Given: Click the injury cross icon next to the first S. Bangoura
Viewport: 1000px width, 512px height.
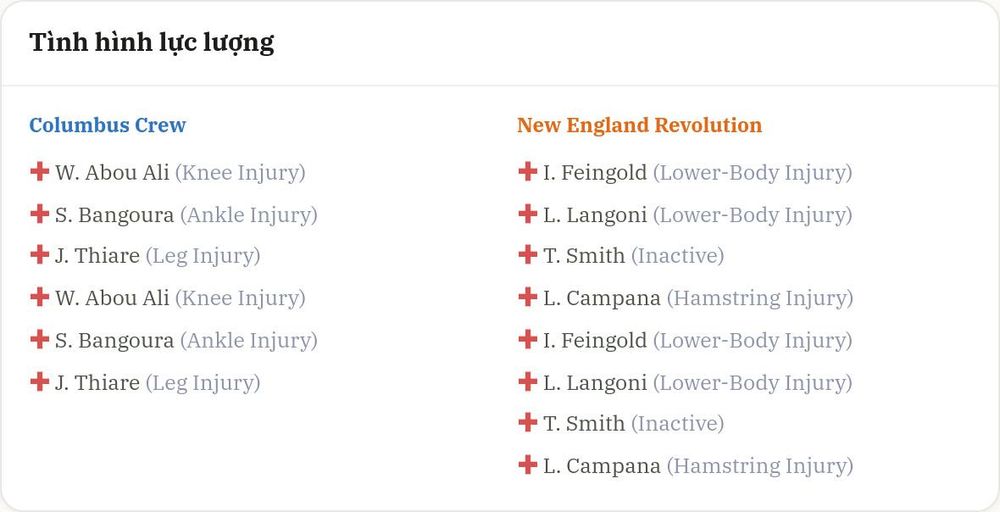Looking at the screenshot, I should coord(40,214).
